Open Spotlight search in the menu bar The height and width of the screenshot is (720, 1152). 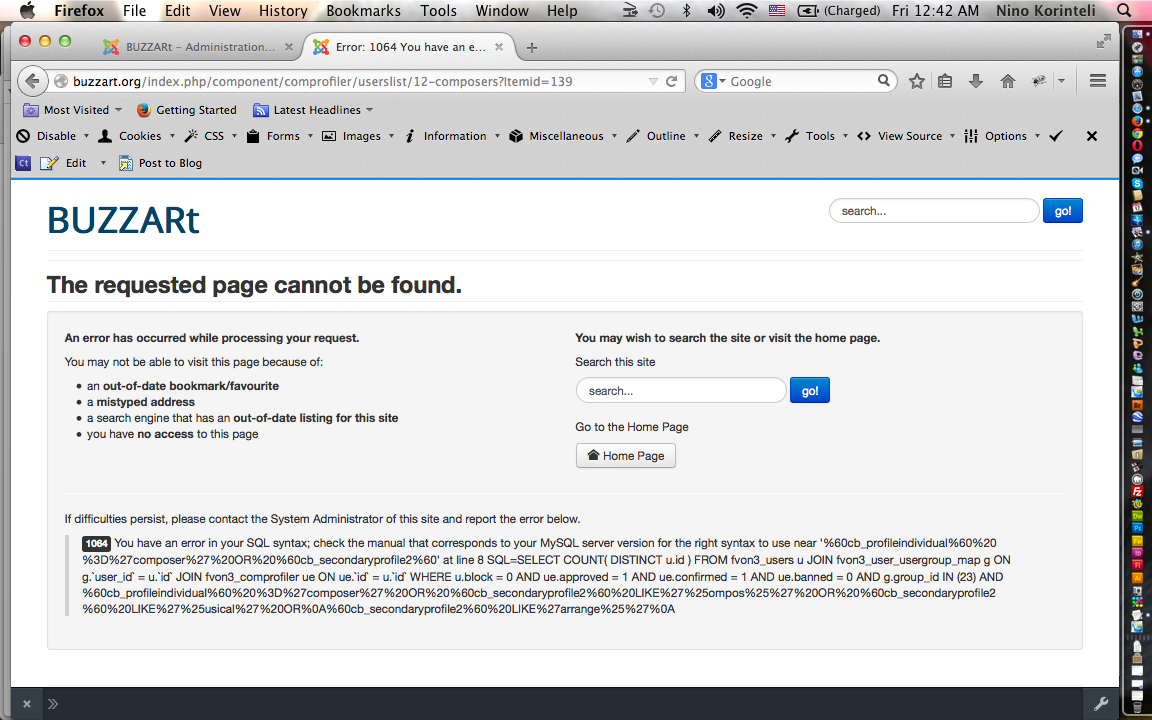pyautogui.click(x=1124, y=10)
